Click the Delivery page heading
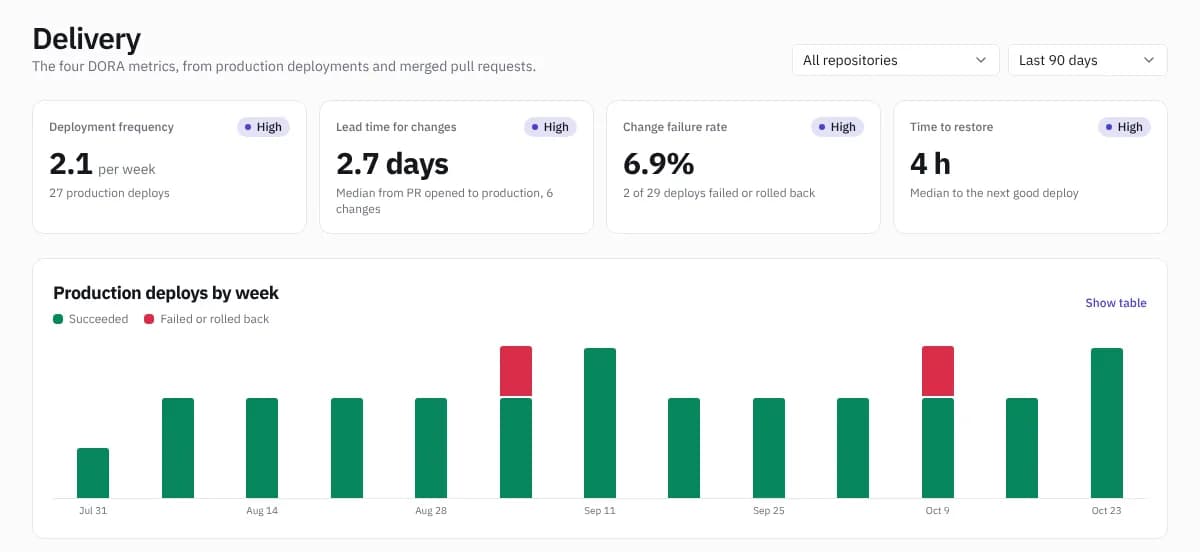Viewport: 1200px width, 552px height. 86,39
